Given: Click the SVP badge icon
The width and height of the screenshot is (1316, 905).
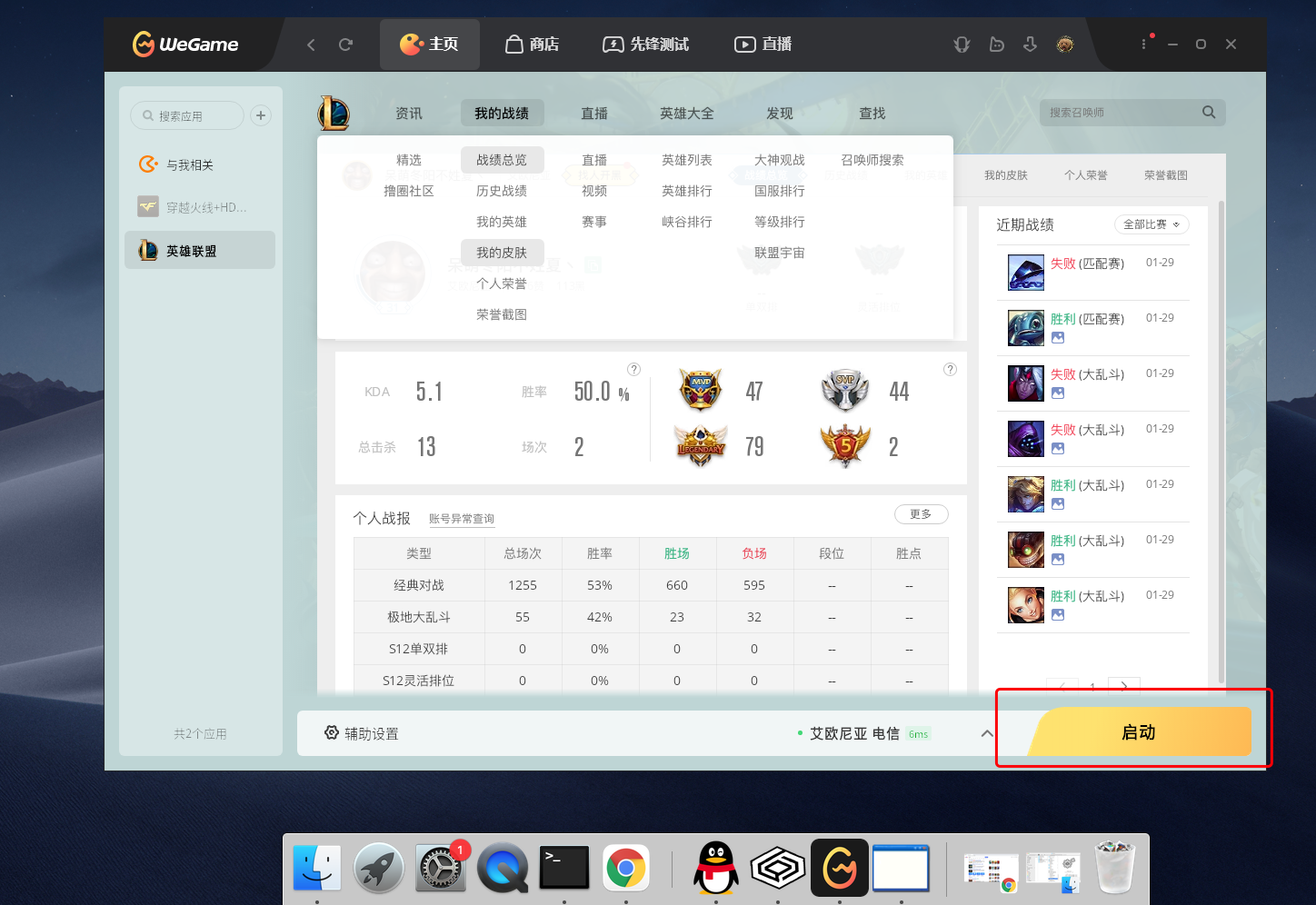Looking at the screenshot, I should [x=845, y=392].
